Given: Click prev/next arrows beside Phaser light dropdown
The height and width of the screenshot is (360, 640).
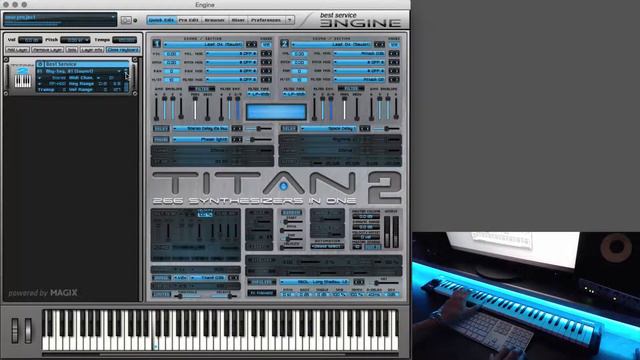Looking at the screenshot, I should click(237, 139).
